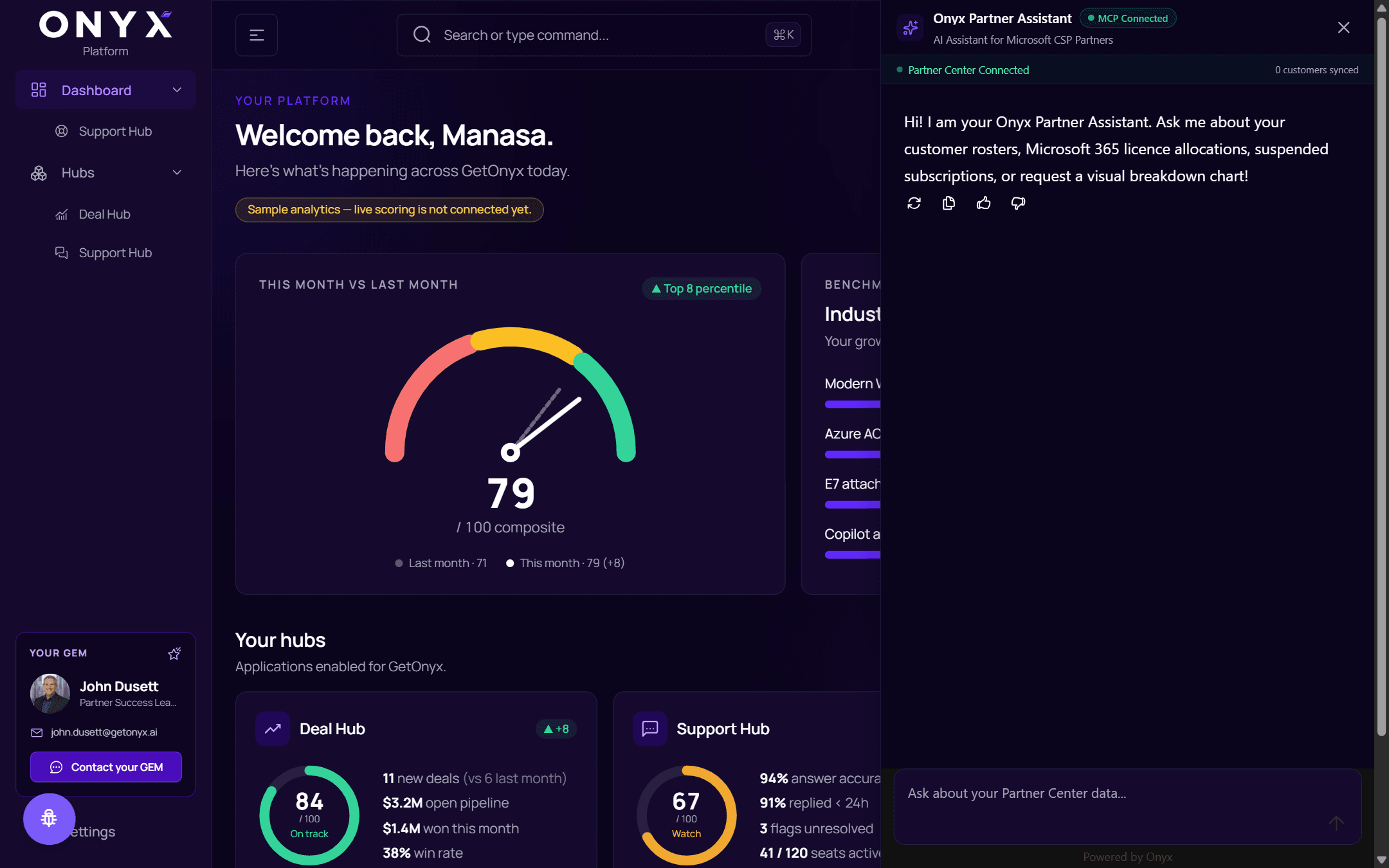Copy the assistant message

pos(949,203)
